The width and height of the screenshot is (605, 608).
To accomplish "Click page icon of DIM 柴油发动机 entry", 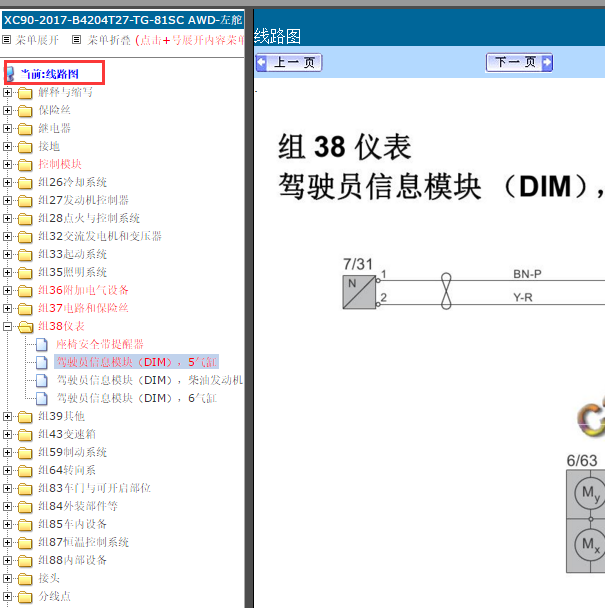I will click(41, 380).
